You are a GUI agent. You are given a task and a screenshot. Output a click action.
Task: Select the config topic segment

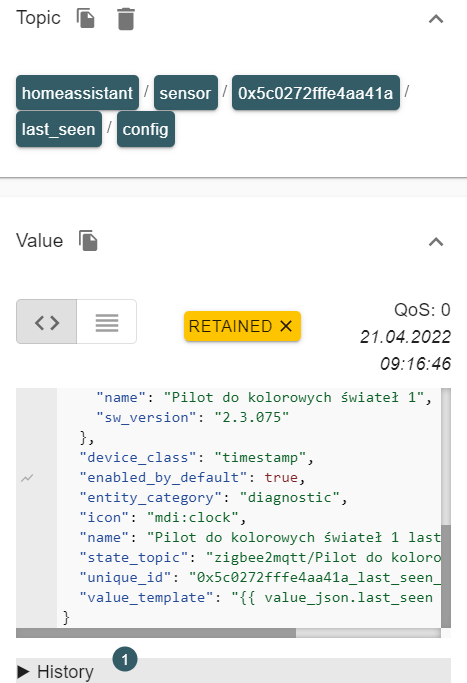pyautogui.click(x=146, y=129)
